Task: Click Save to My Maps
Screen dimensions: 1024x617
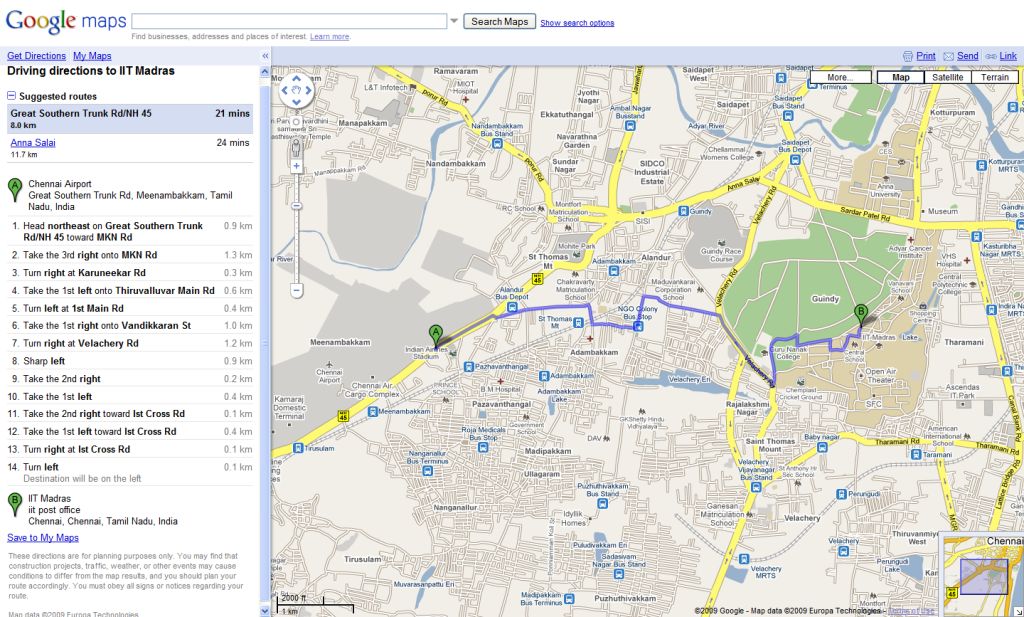Action: pos(43,538)
